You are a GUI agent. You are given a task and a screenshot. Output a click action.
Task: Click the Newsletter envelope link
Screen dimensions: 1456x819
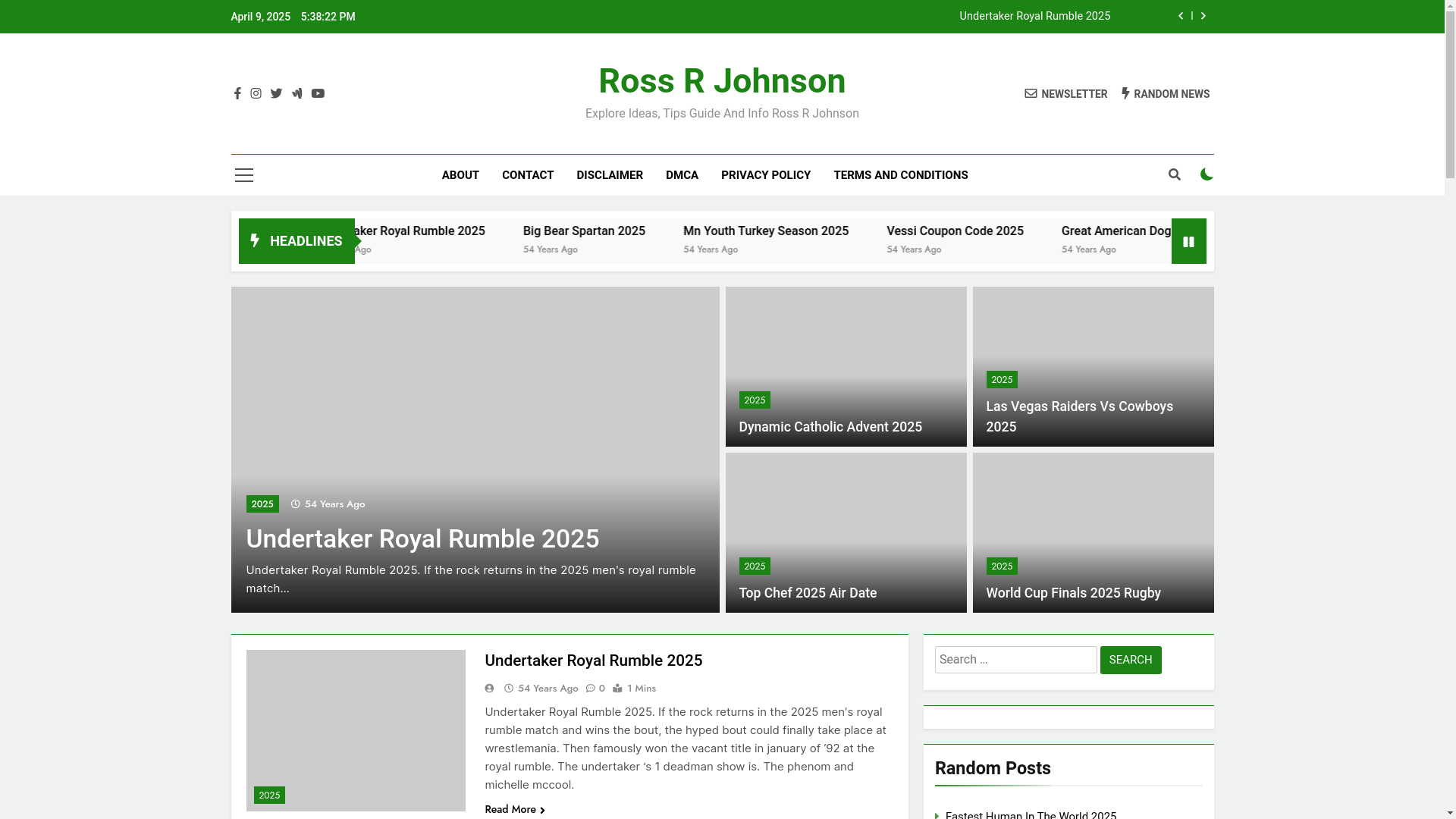click(1065, 94)
